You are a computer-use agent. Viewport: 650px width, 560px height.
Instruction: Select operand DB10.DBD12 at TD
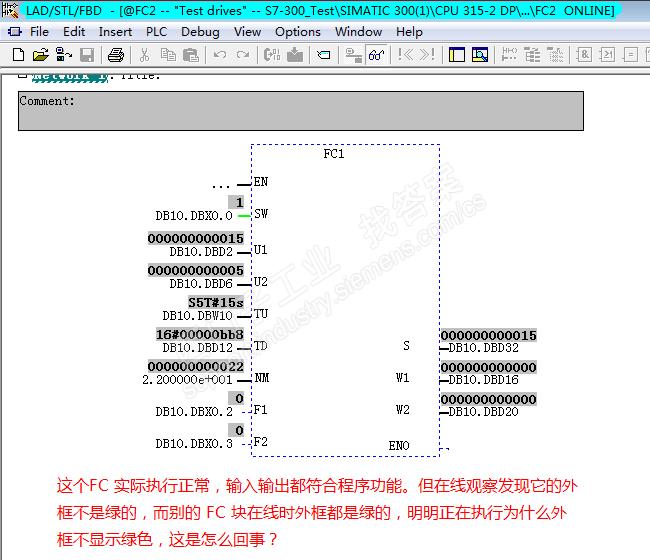coord(197,348)
